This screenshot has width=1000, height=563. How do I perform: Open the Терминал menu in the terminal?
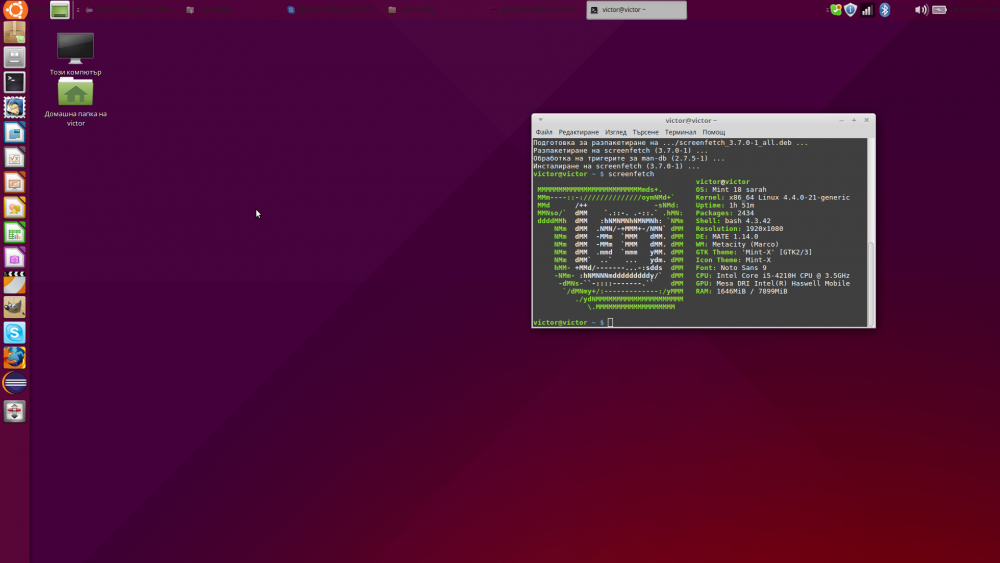tap(680, 132)
